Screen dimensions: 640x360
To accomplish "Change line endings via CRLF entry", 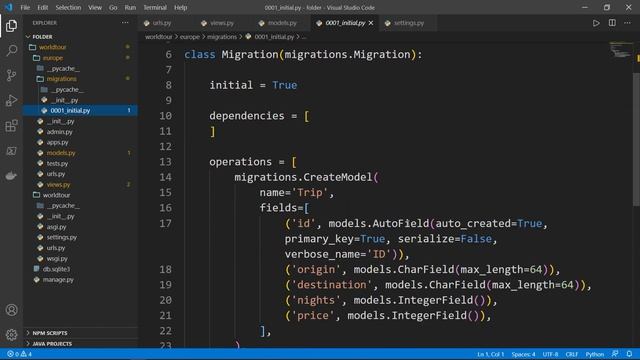I will coord(572,354).
